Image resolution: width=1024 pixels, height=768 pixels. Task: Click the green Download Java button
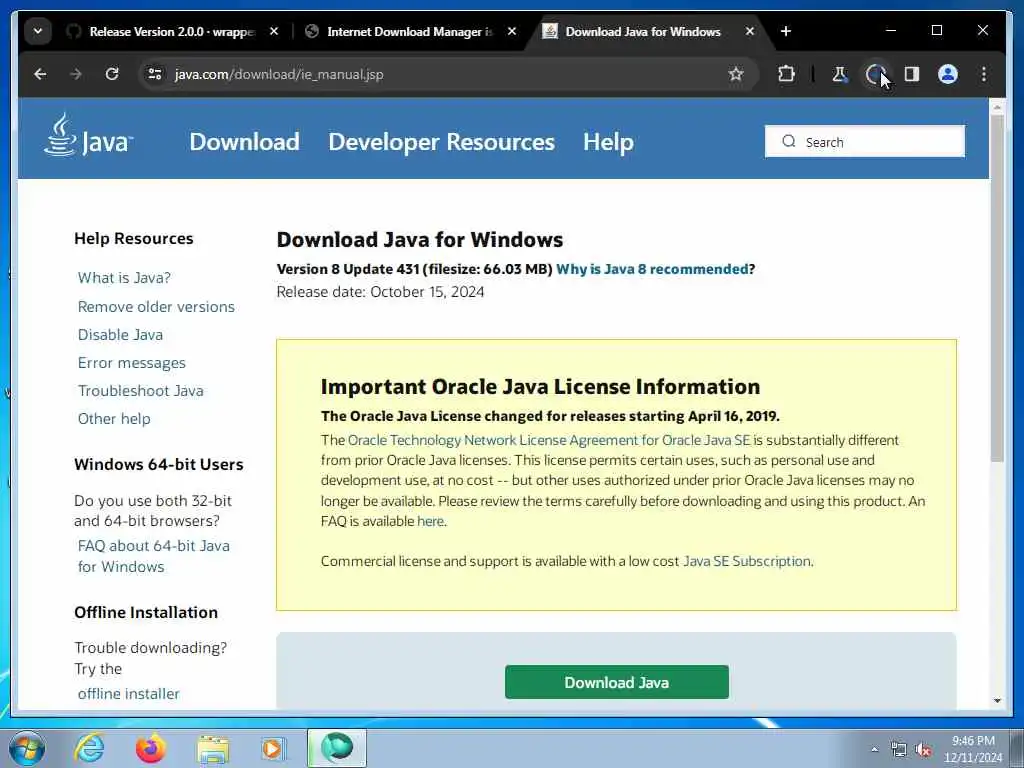(616, 682)
